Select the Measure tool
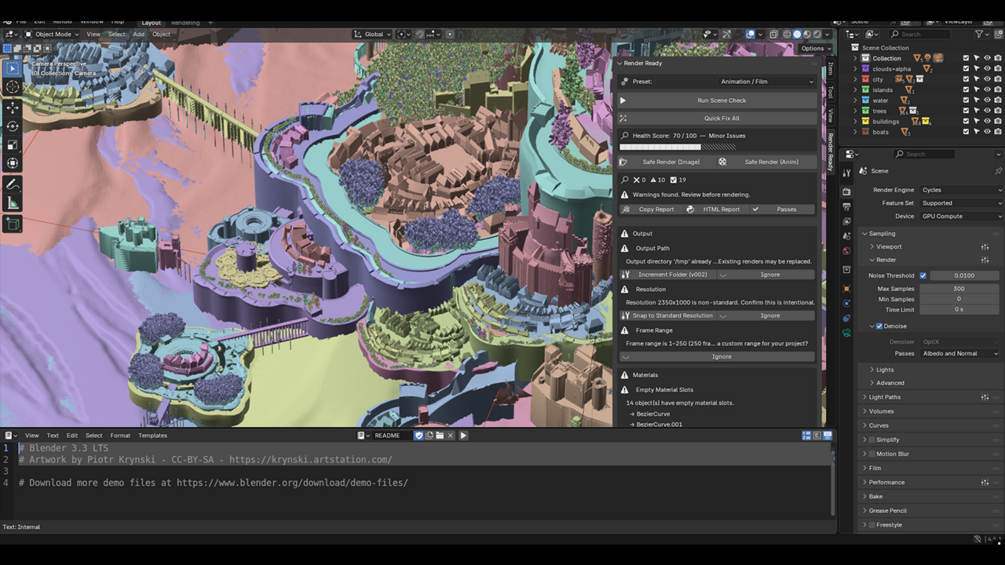Viewport: 1005px width, 565px height. (x=12, y=204)
